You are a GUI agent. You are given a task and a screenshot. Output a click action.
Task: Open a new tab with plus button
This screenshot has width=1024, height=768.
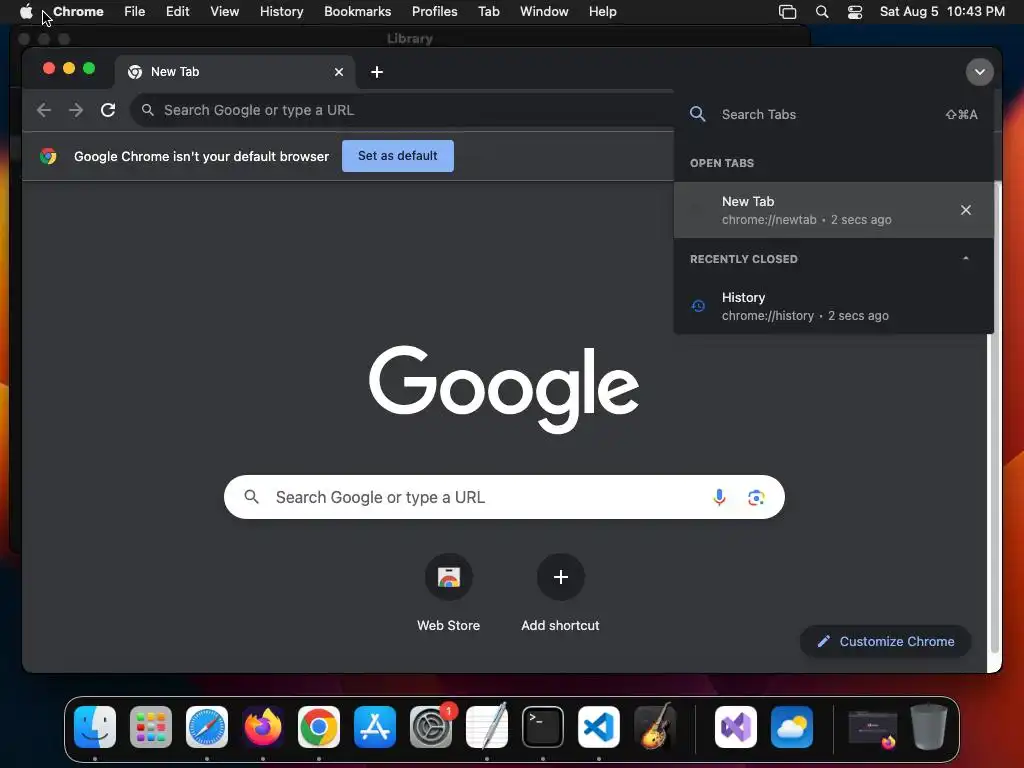pyautogui.click(x=377, y=72)
